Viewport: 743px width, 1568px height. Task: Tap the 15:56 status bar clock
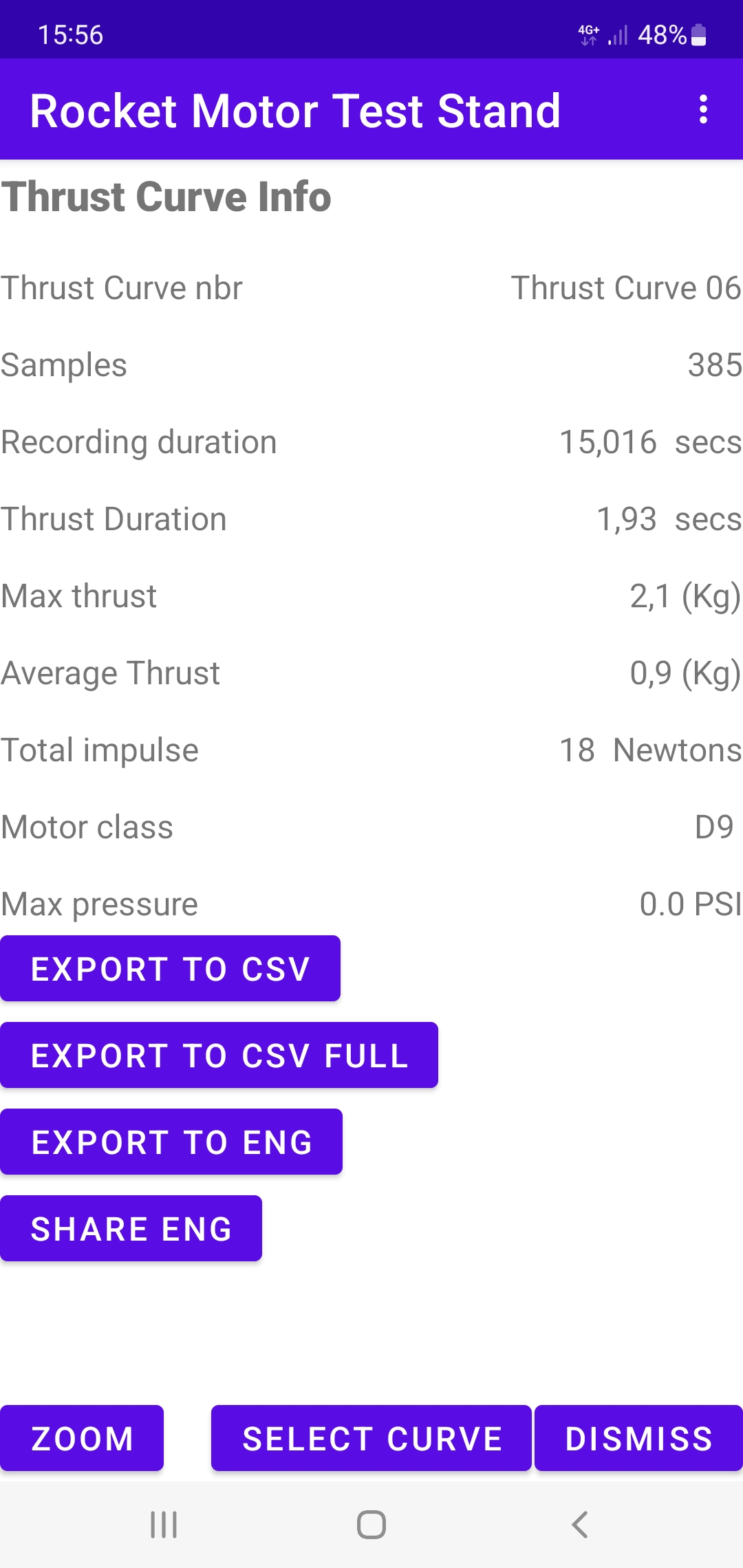70,34
